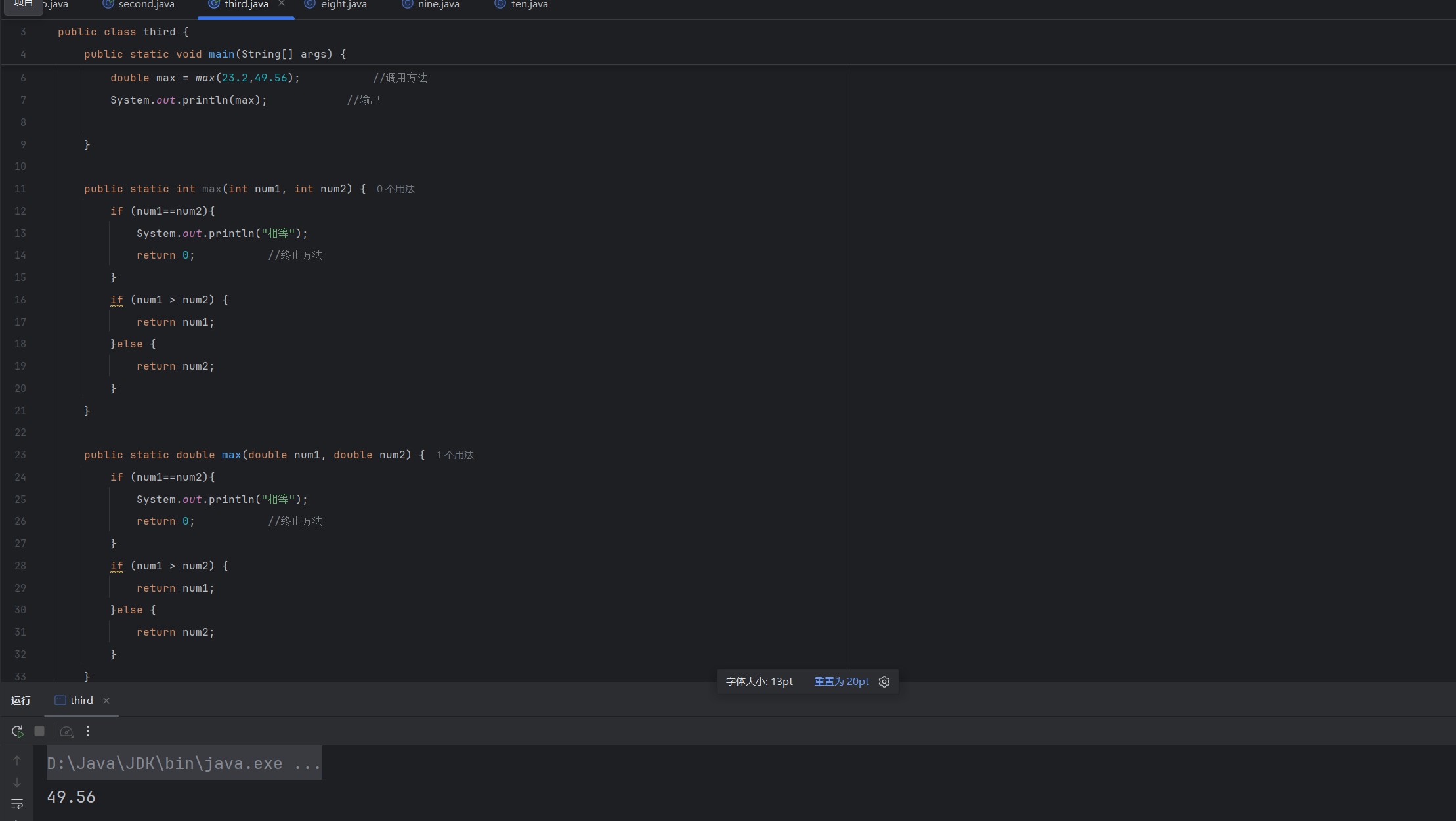Click the '字体大小: 13pt' label

click(760, 682)
